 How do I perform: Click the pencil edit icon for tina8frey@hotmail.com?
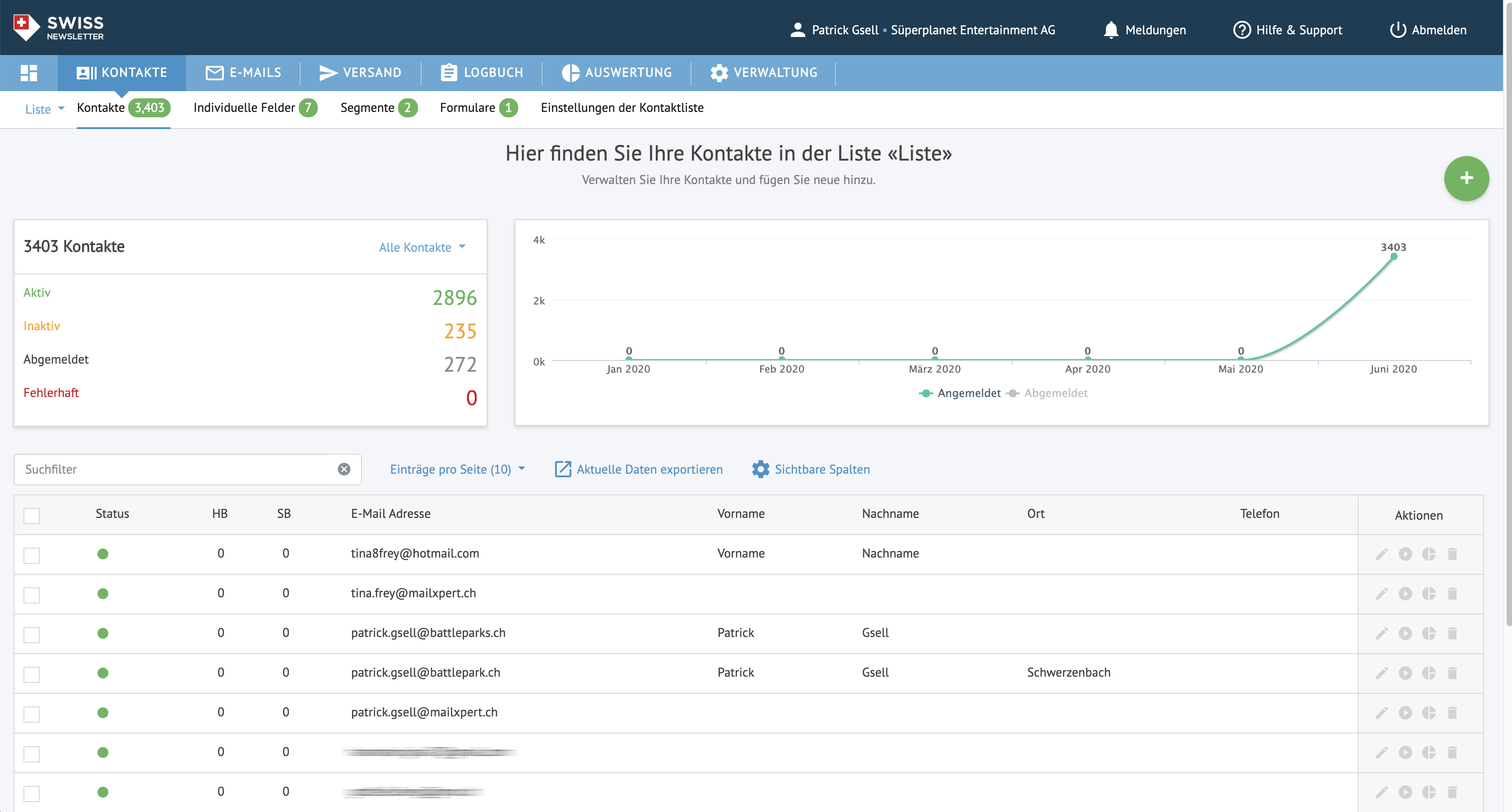click(1381, 554)
